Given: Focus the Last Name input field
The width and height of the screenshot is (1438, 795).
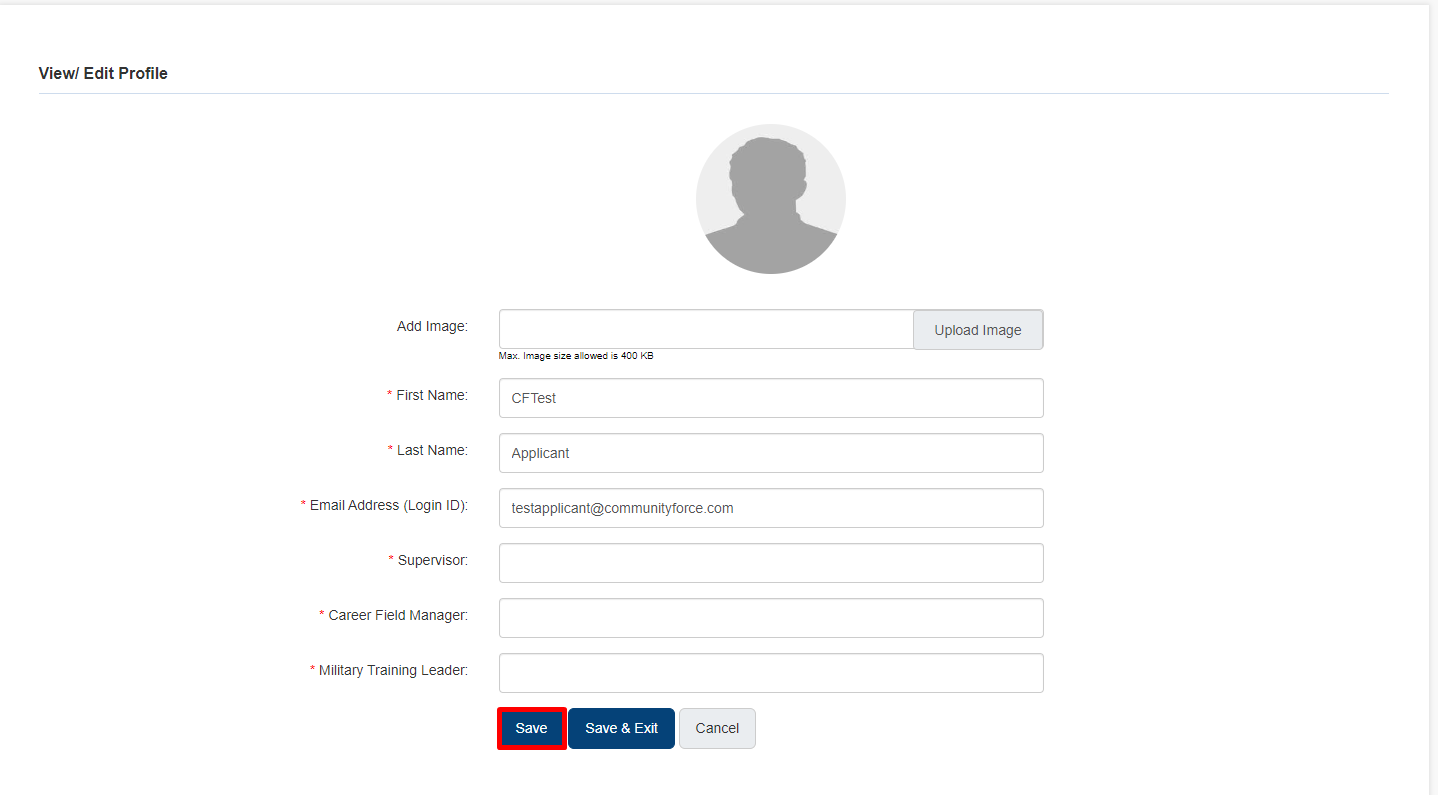Looking at the screenshot, I should pyautogui.click(x=771, y=453).
